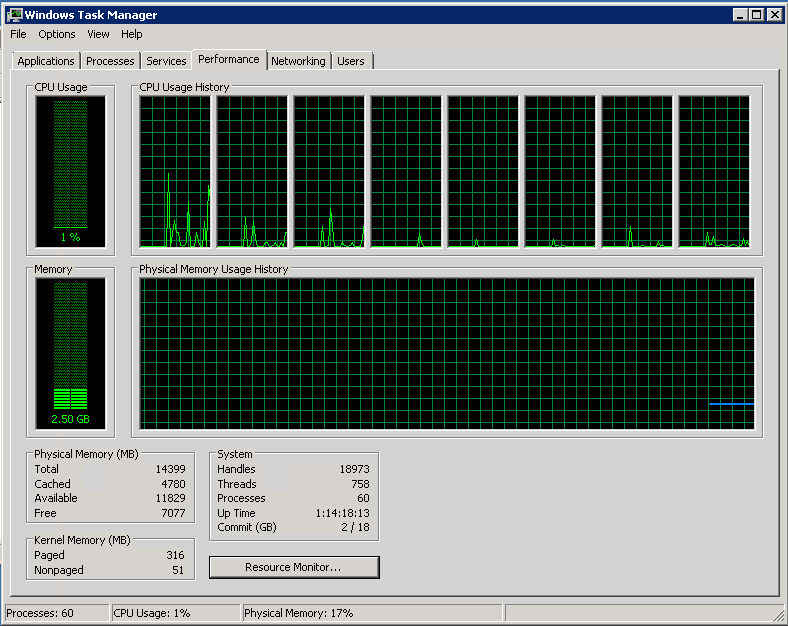Click the Physical Memory Usage History graph

pyautogui.click(x=447, y=354)
